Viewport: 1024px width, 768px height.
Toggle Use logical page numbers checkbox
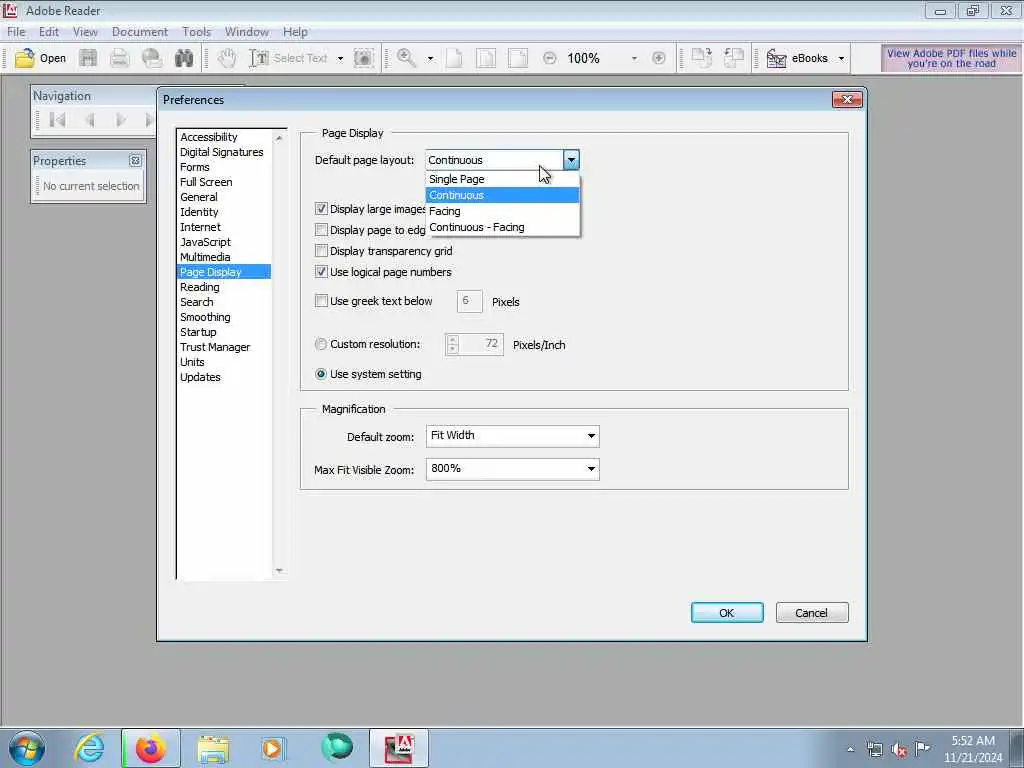click(321, 272)
